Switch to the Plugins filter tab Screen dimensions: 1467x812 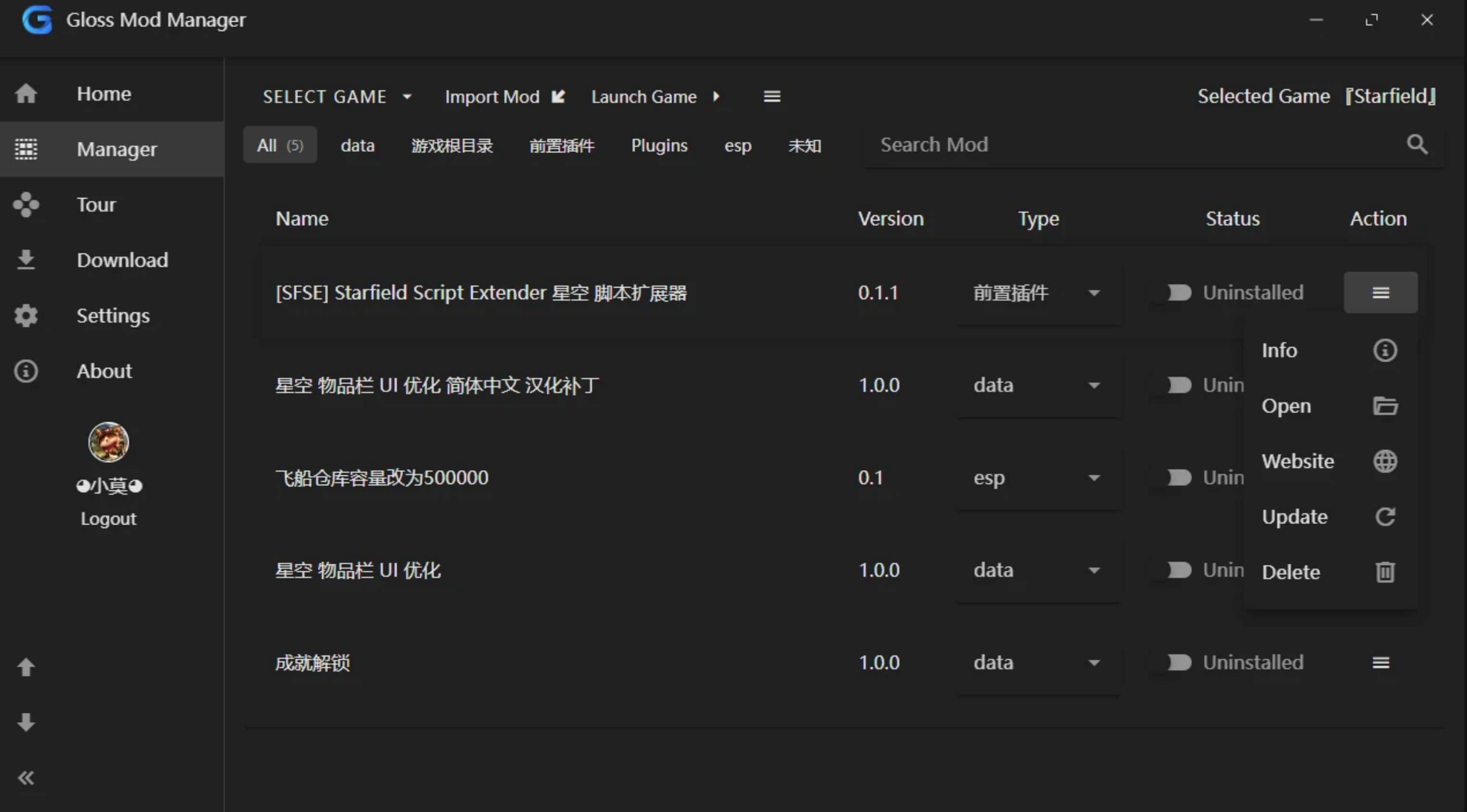pos(659,146)
